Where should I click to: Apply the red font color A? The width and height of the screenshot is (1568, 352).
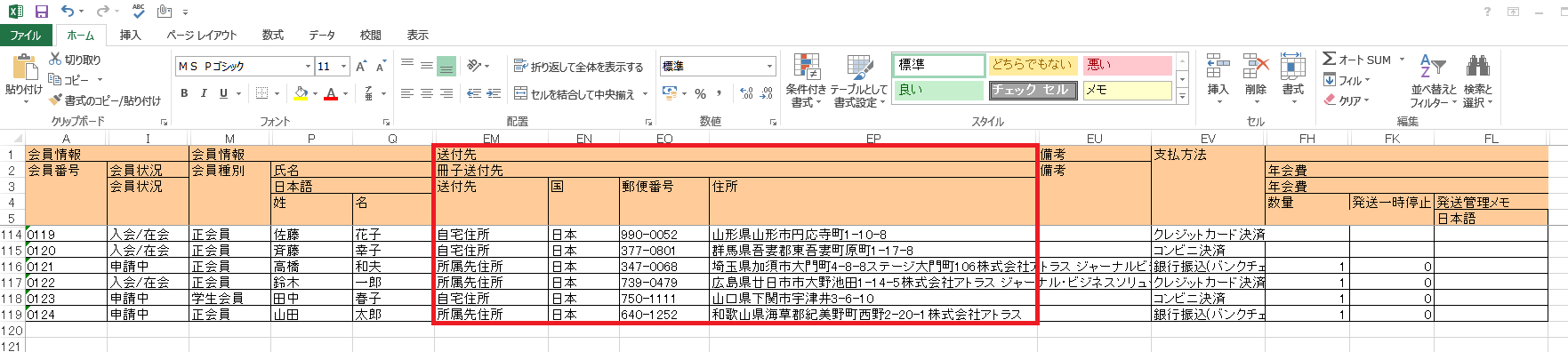331,93
